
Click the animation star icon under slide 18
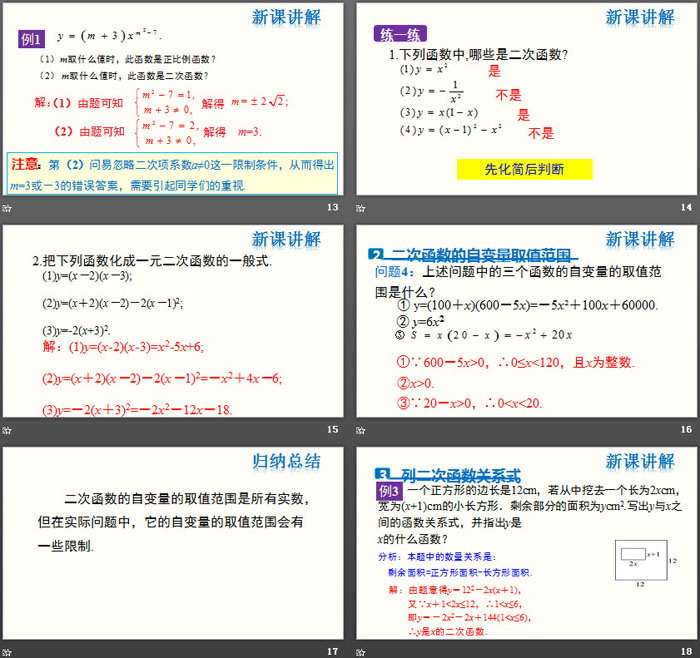click(x=362, y=652)
